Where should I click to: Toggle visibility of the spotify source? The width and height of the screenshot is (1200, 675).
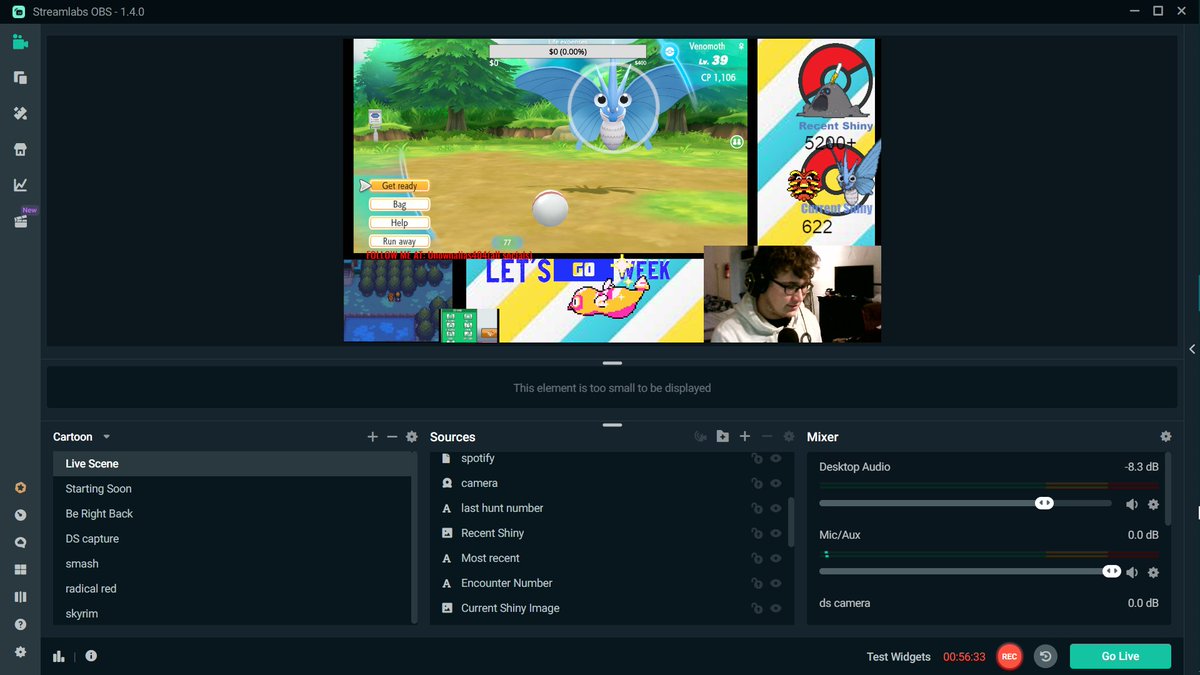pos(774,458)
